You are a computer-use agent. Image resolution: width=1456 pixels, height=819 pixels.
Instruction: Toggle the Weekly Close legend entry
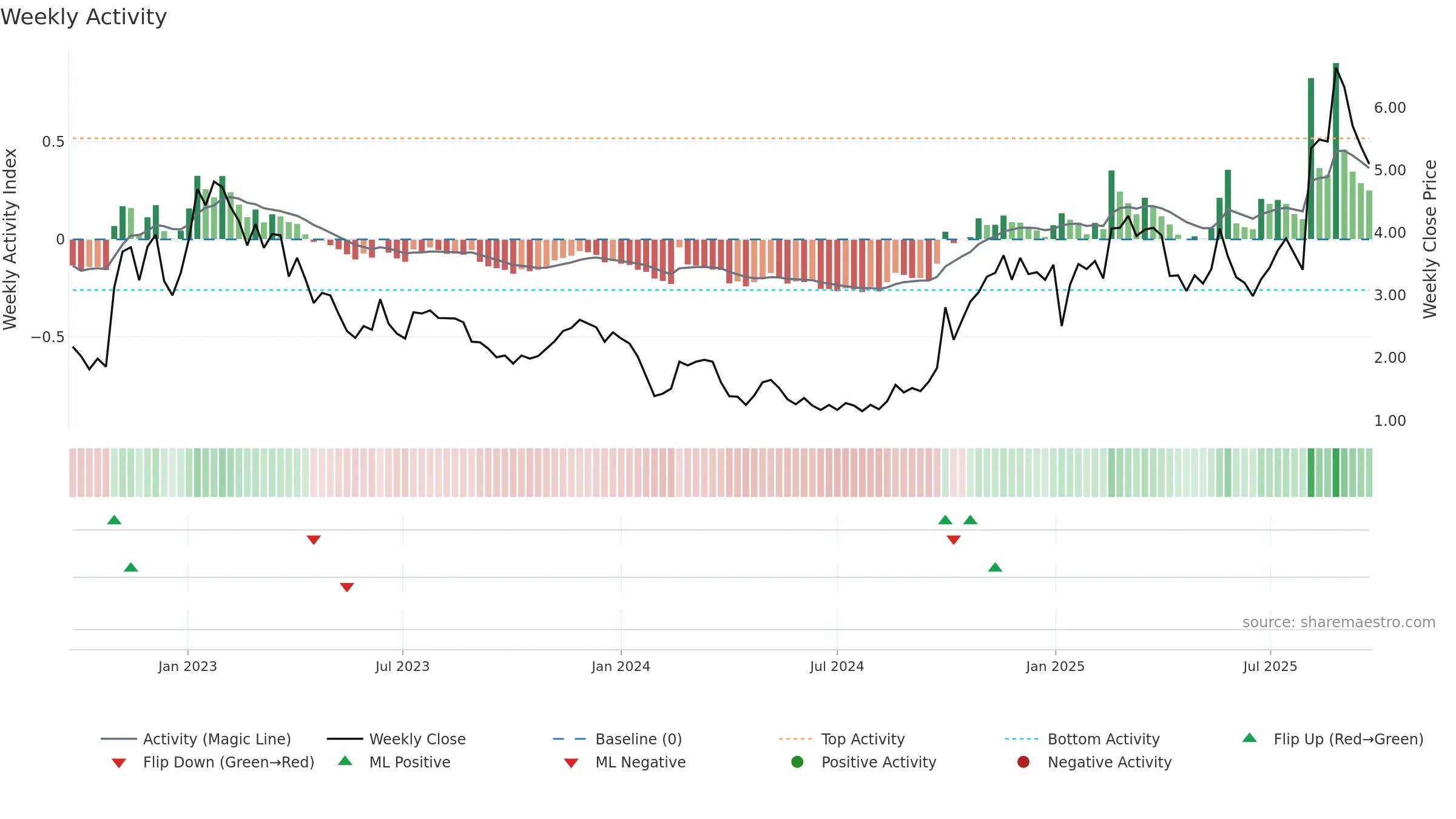pos(396,739)
